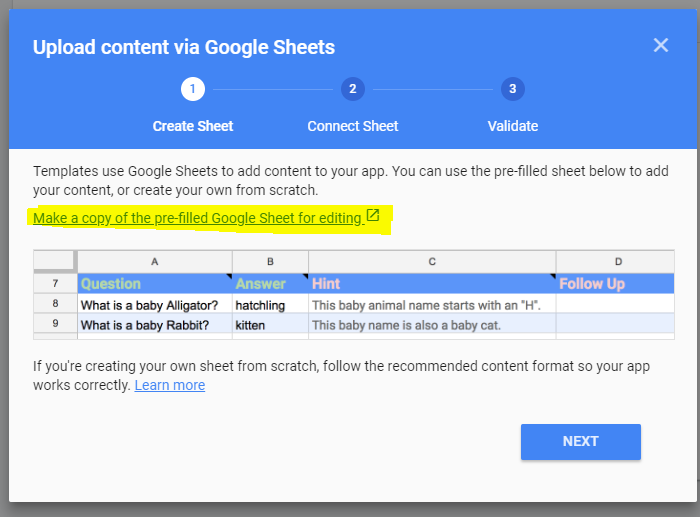Click the step 3 circle
This screenshot has height=517, width=700.
point(512,89)
